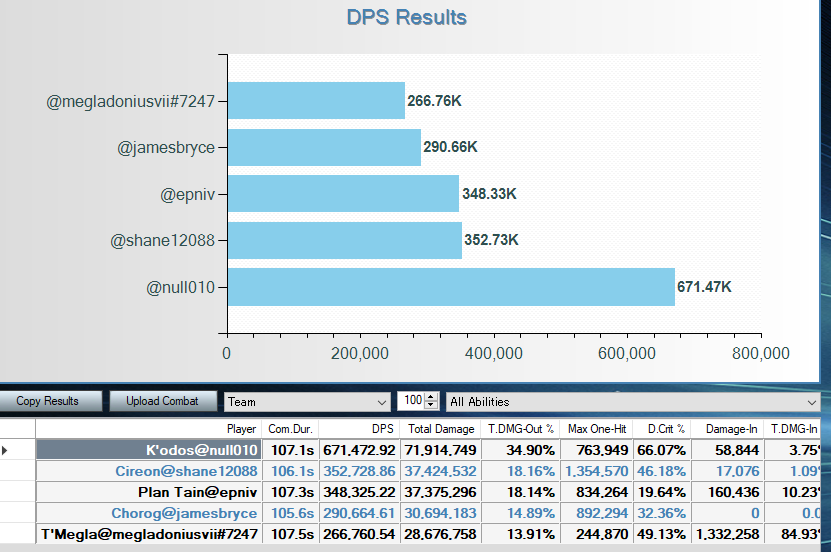This screenshot has width=831, height=552.
Task: Open the Team dropdown
Action: click(x=307, y=402)
